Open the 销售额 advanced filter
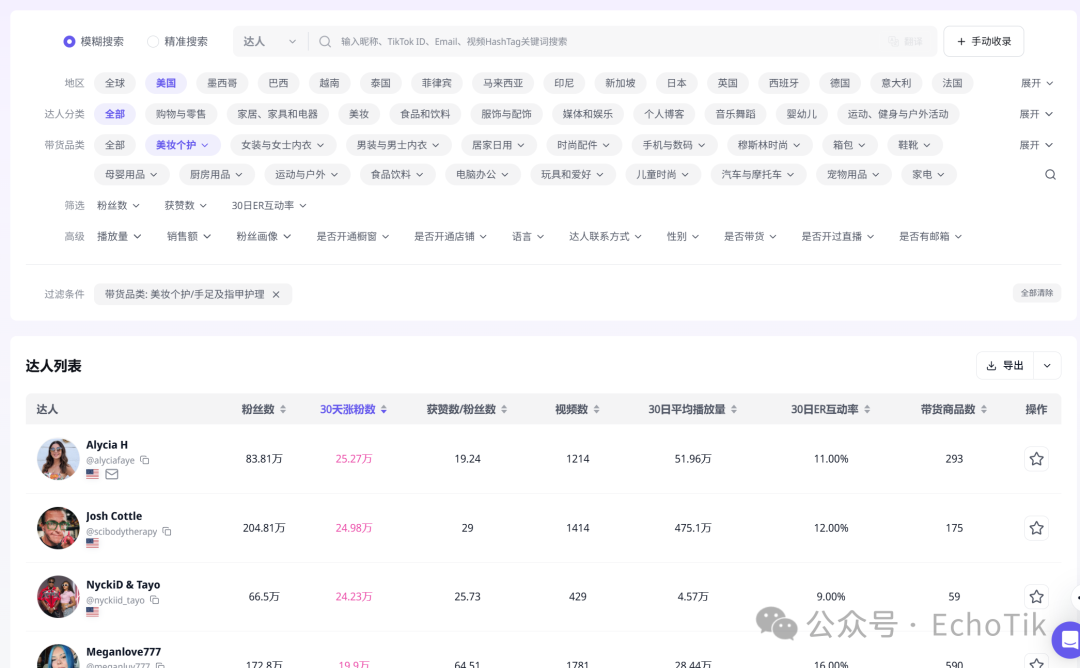This screenshot has width=1080, height=668. (189, 236)
